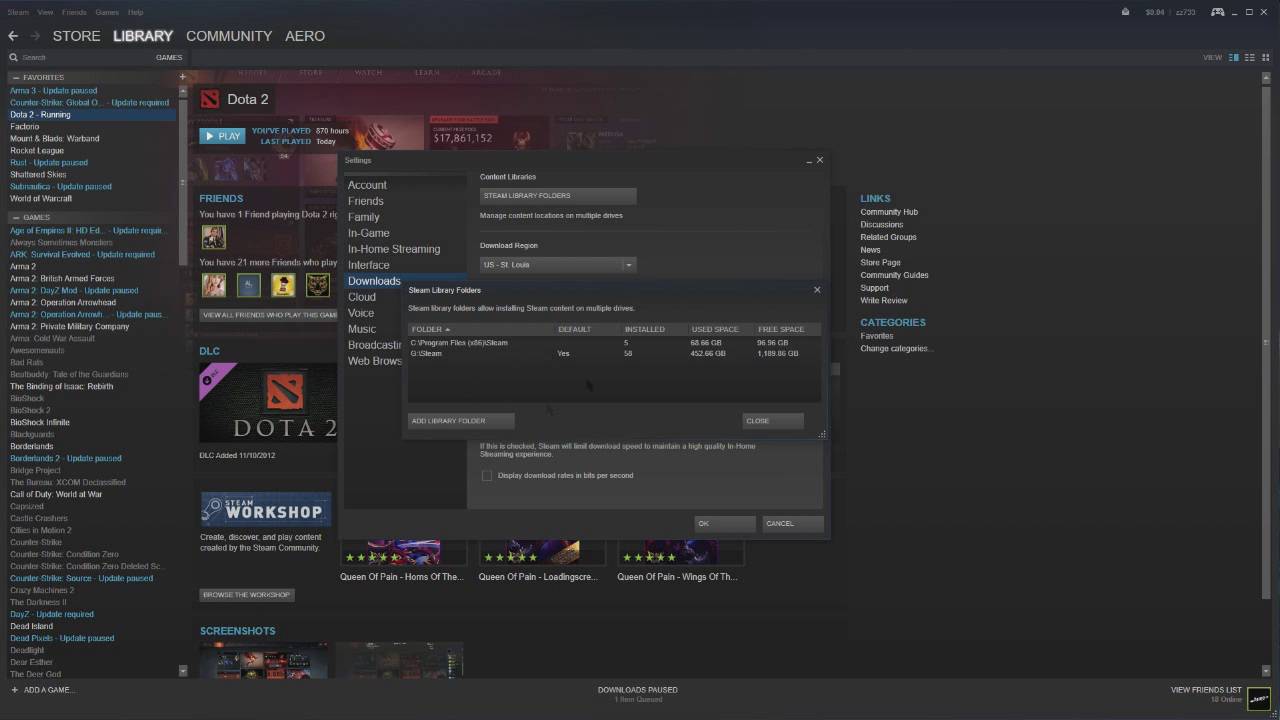
Task: Click Cancel in Settings window
Action: (x=793, y=524)
